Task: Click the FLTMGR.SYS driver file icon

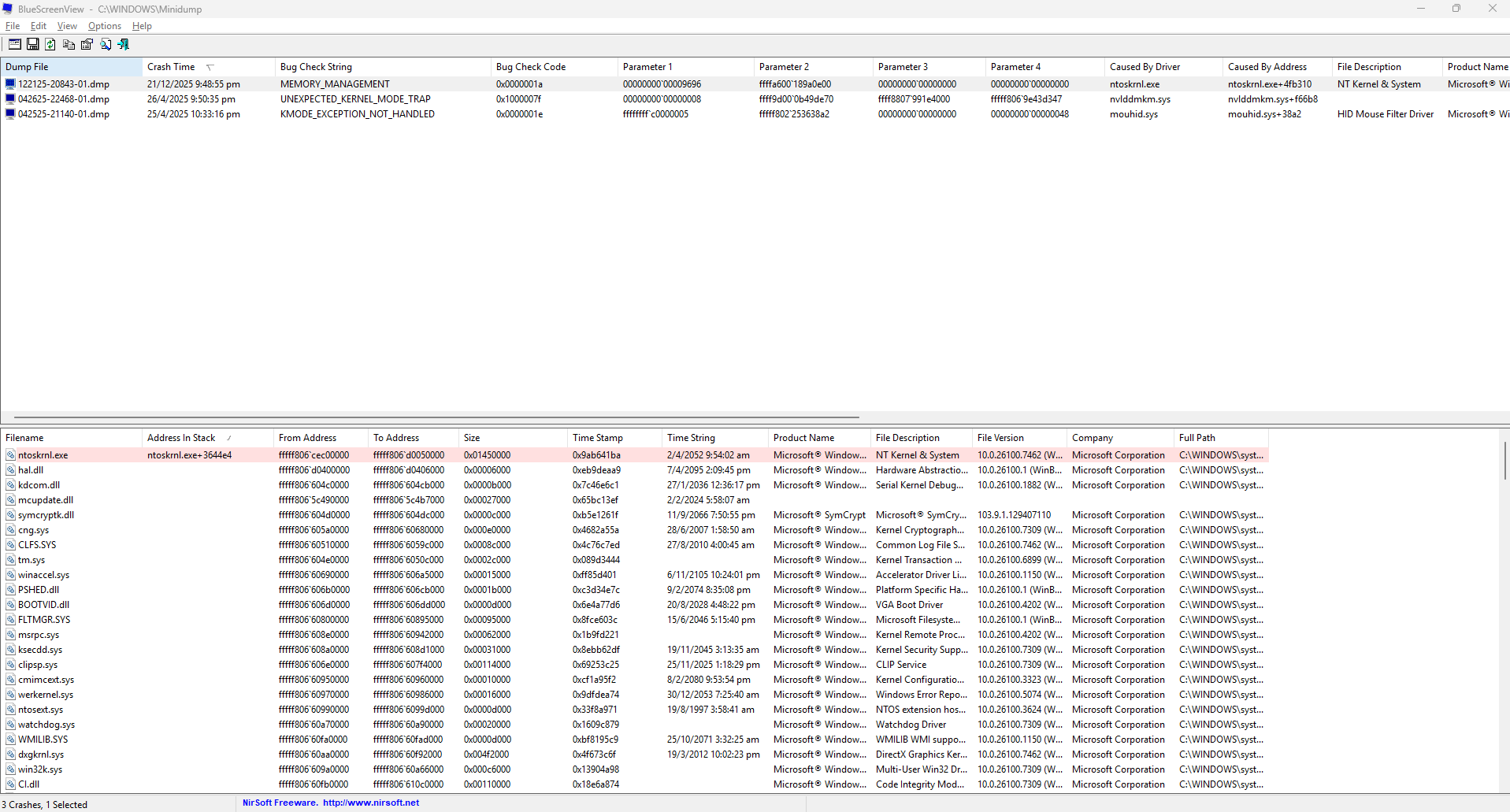Action: pos(11,620)
